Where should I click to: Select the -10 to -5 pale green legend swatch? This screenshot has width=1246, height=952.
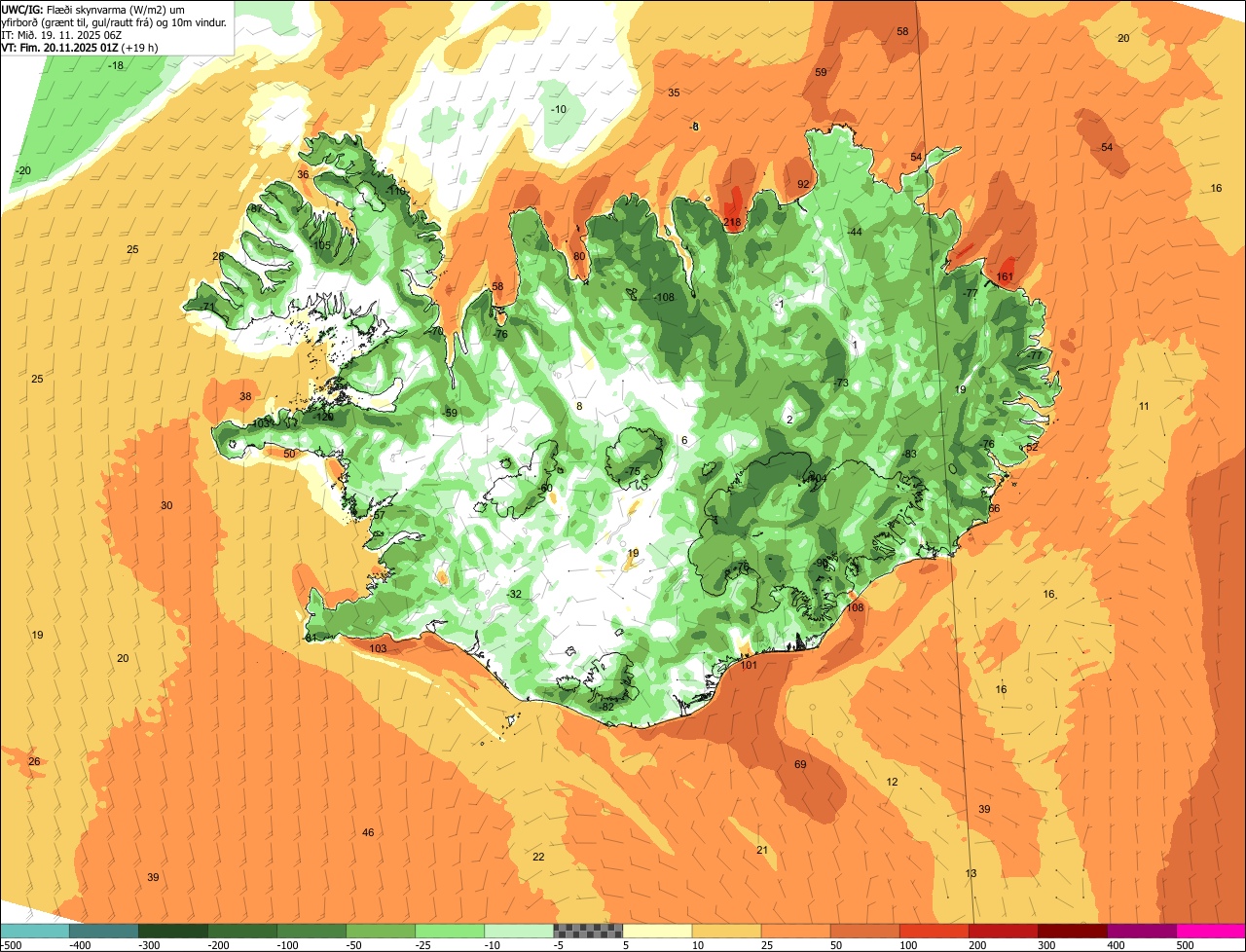click(x=519, y=931)
